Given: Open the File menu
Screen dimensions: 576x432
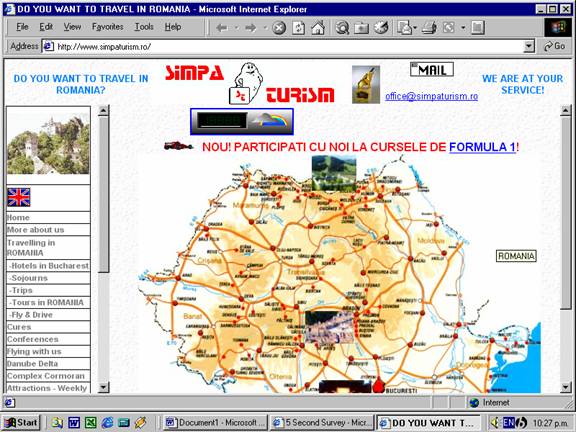Looking at the screenshot, I should coord(22,27).
